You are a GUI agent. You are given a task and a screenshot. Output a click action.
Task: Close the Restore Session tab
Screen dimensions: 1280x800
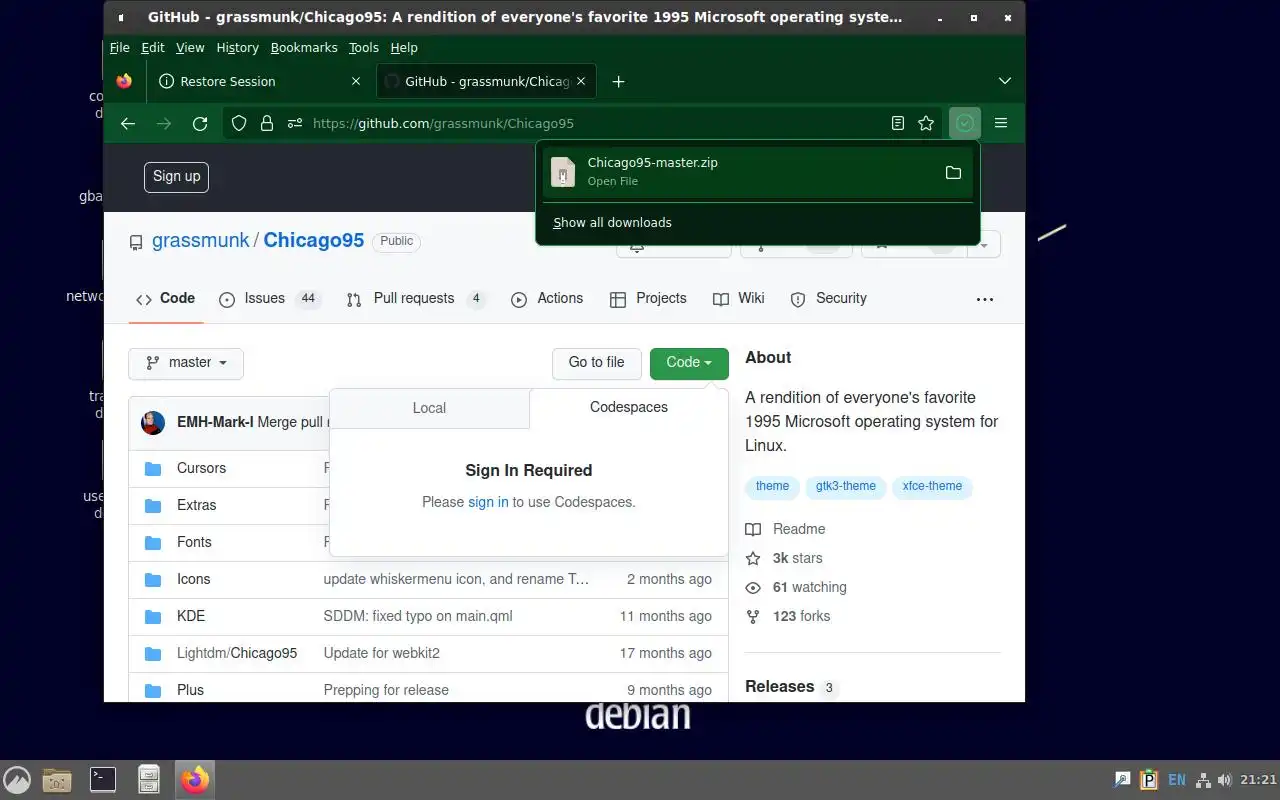pos(357,81)
